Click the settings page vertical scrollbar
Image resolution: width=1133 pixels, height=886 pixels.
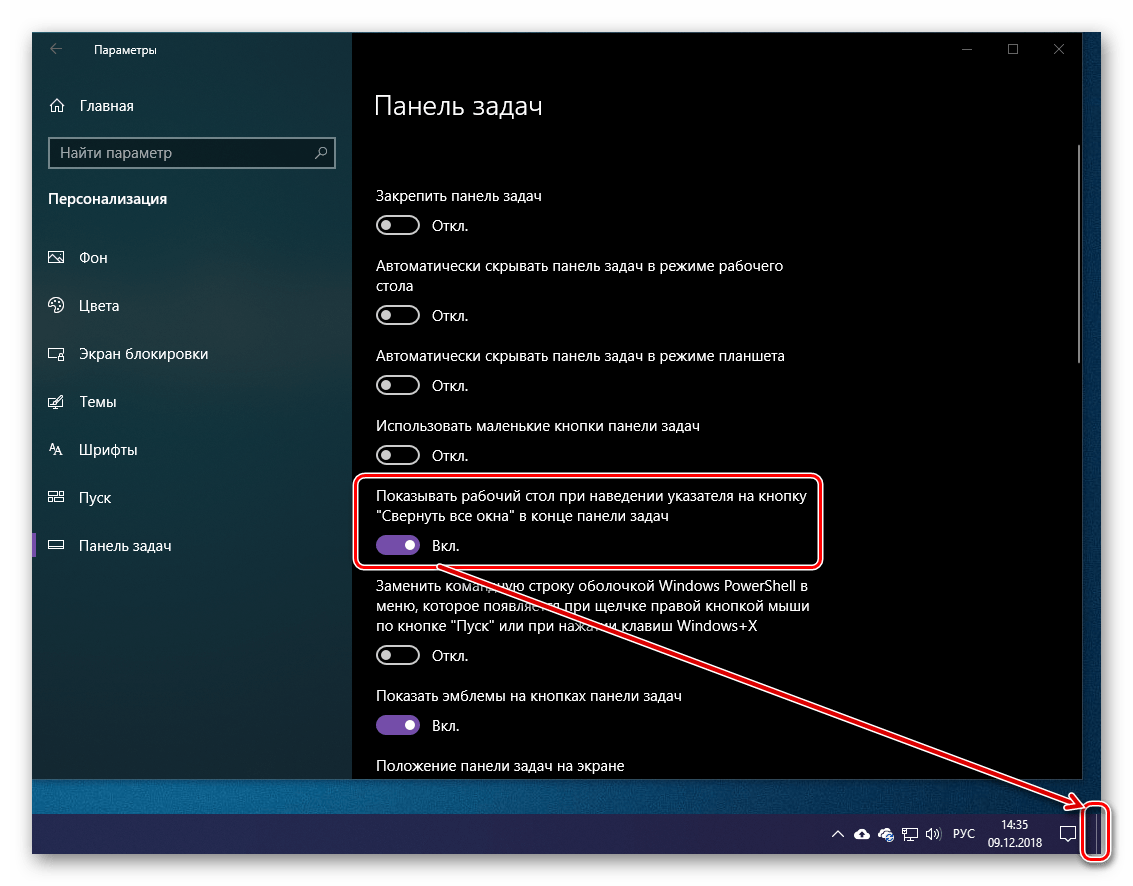(1078, 253)
